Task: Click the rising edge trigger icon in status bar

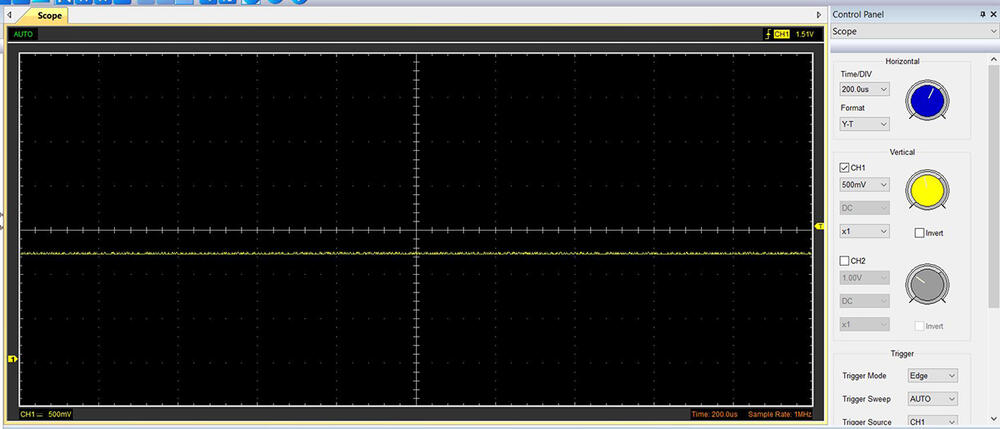Action: click(x=766, y=34)
